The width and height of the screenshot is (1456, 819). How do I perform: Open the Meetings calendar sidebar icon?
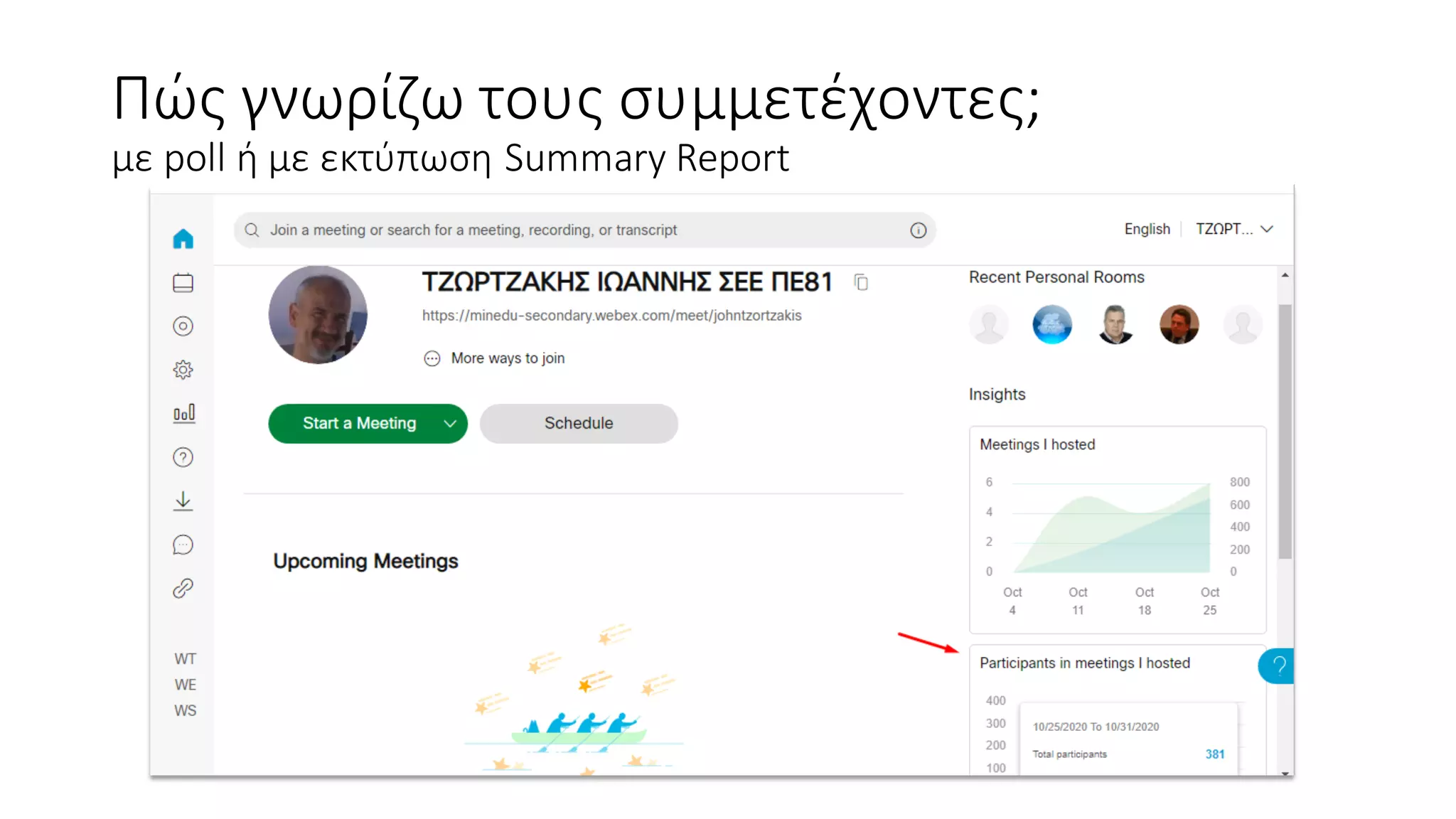point(183,282)
